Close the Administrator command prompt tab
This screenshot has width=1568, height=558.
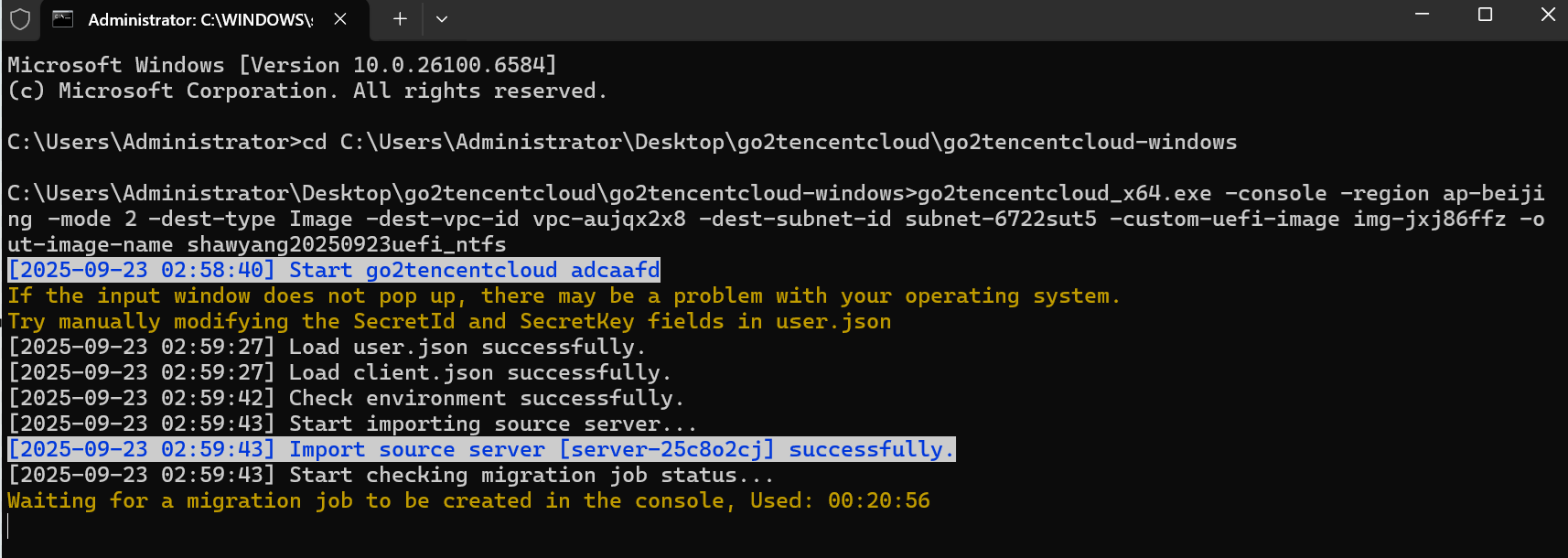340,19
